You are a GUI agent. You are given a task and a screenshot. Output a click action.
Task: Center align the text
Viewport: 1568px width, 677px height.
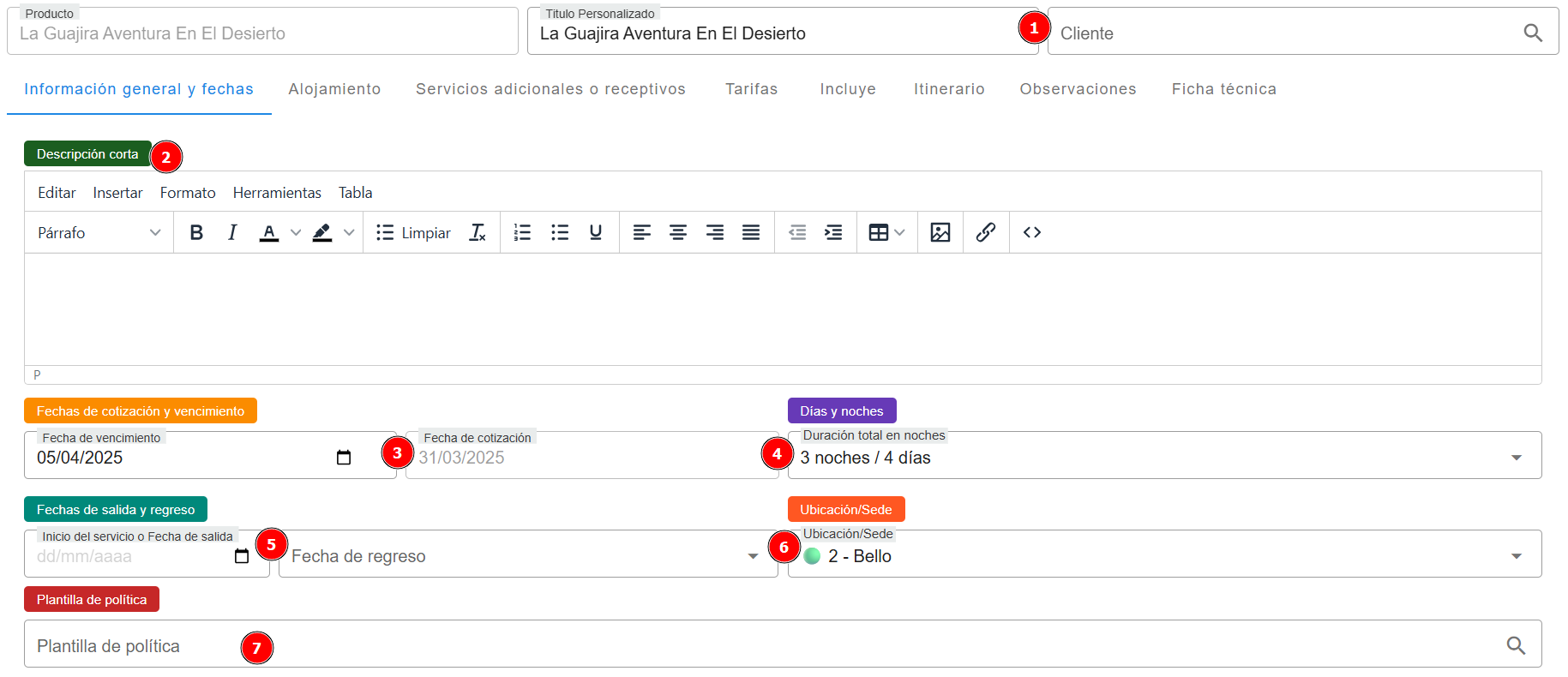click(x=677, y=232)
